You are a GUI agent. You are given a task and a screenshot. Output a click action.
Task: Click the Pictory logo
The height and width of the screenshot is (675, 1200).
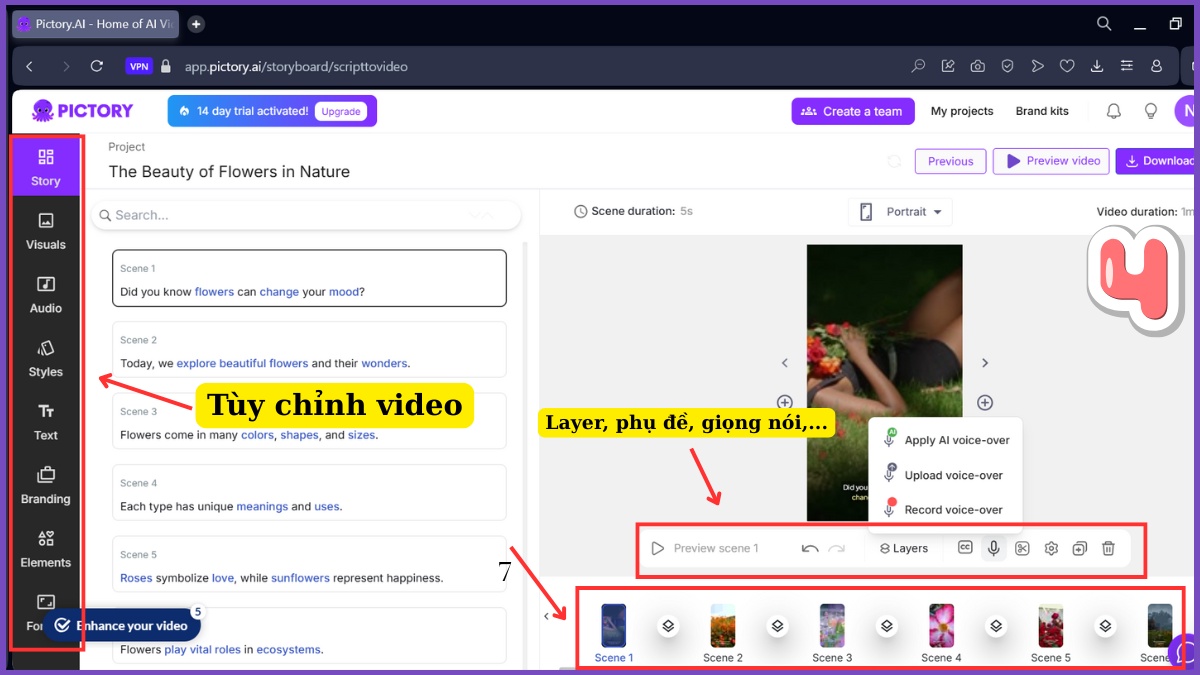click(82, 110)
